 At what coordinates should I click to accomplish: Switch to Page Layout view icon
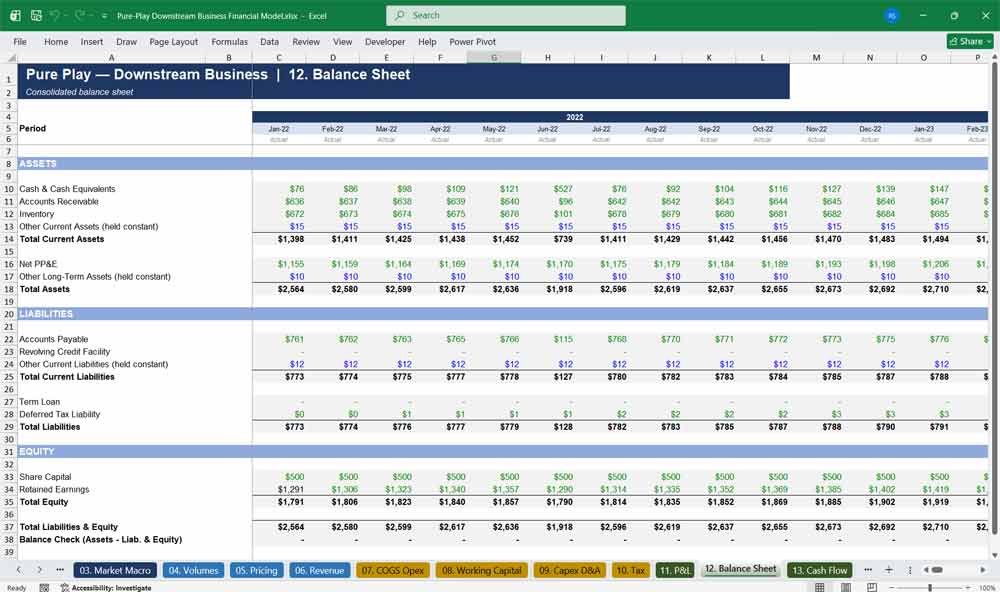point(846,587)
